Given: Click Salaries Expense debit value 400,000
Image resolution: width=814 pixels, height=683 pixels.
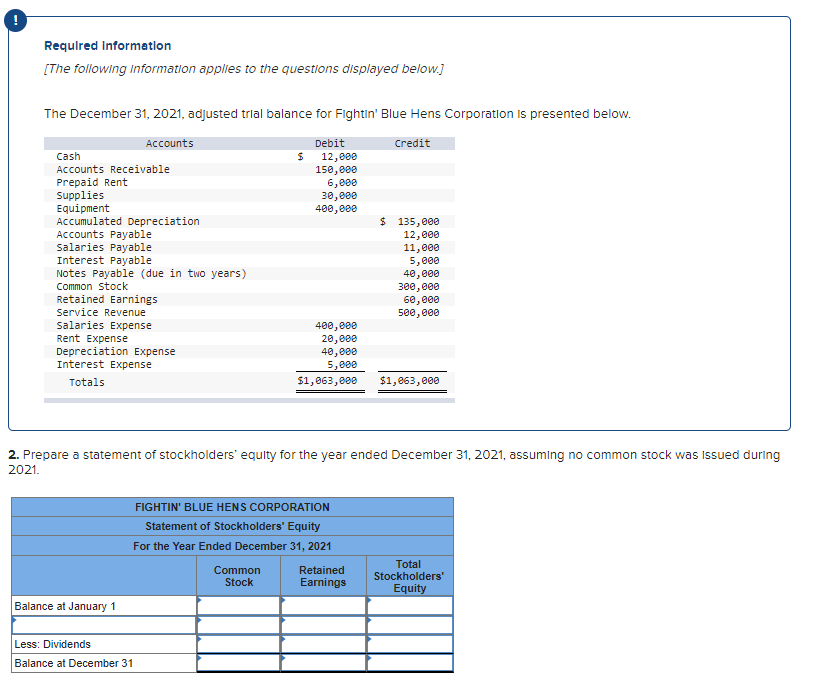Looking at the screenshot, I should pos(336,325).
